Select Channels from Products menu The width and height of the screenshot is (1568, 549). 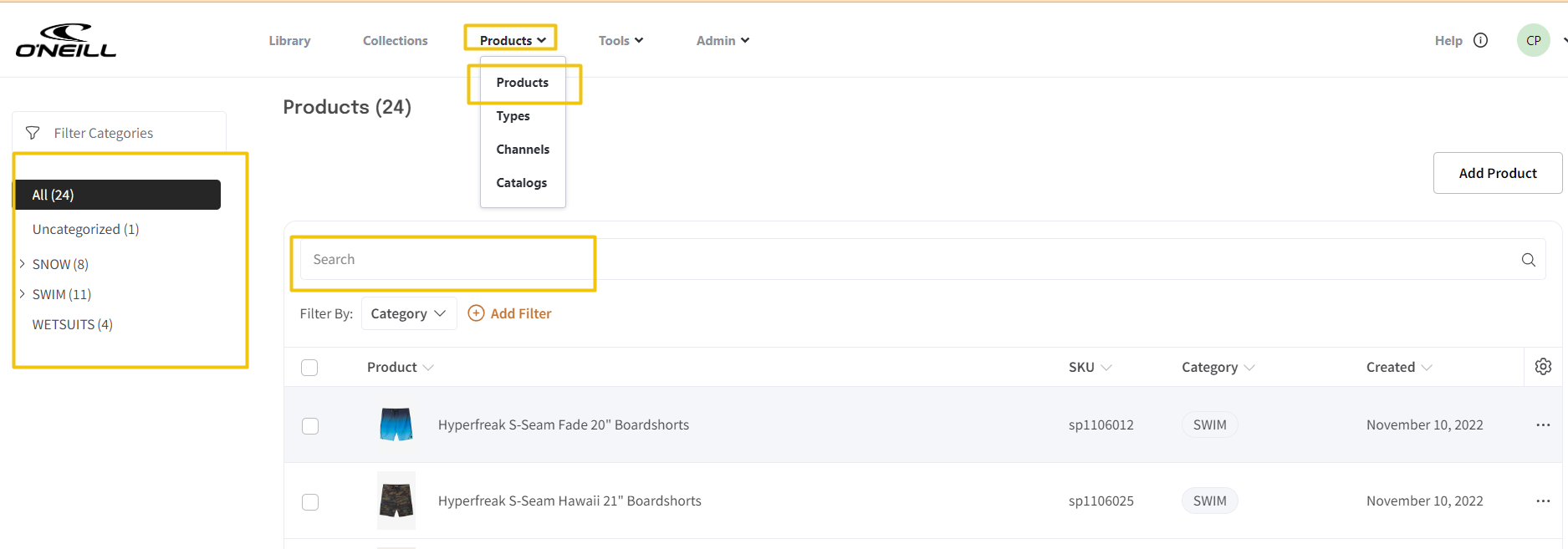pyautogui.click(x=523, y=150)
